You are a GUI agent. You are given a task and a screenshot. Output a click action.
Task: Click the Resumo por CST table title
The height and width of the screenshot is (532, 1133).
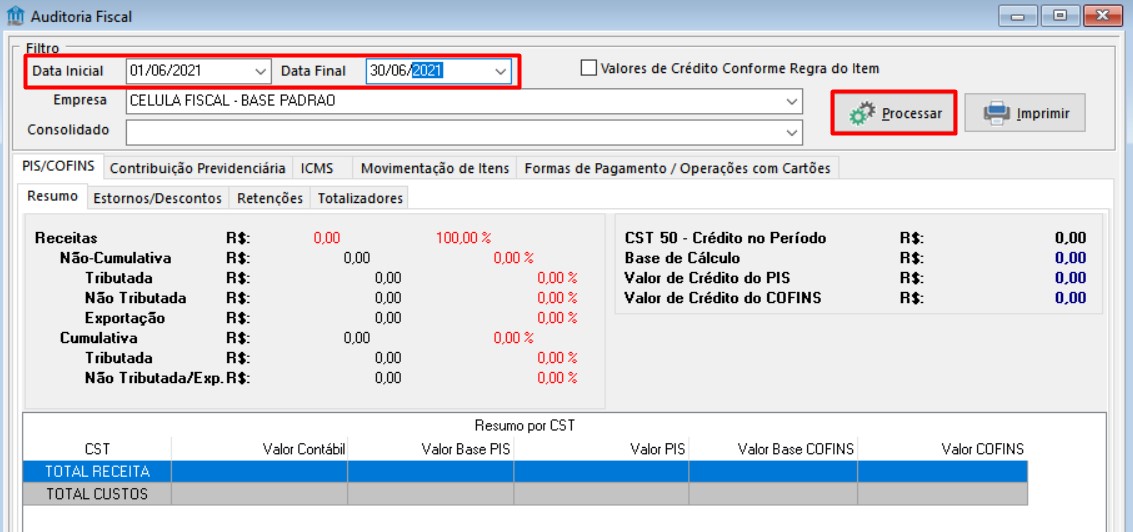[x=525, y=425]
